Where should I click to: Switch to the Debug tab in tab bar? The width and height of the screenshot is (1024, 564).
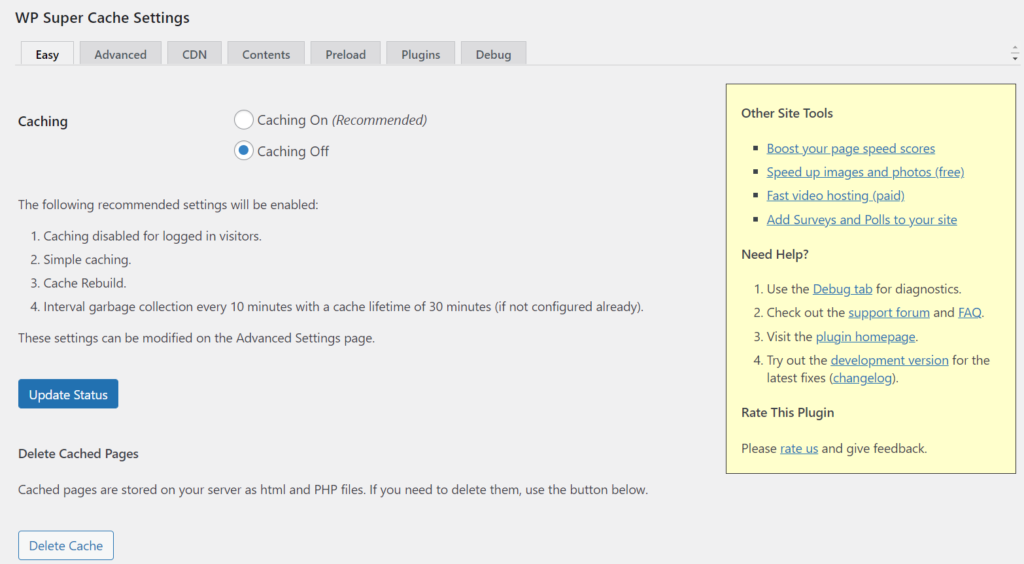point(493,54)
